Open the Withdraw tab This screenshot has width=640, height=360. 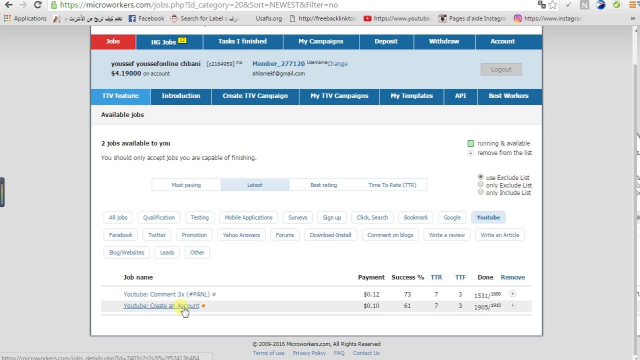pos(444,42)
